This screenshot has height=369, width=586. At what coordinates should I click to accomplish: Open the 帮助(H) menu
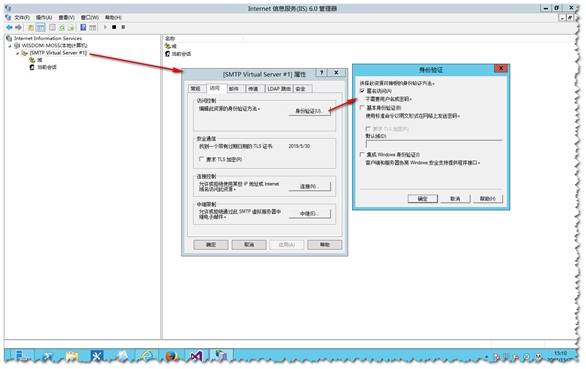(113, 18)
